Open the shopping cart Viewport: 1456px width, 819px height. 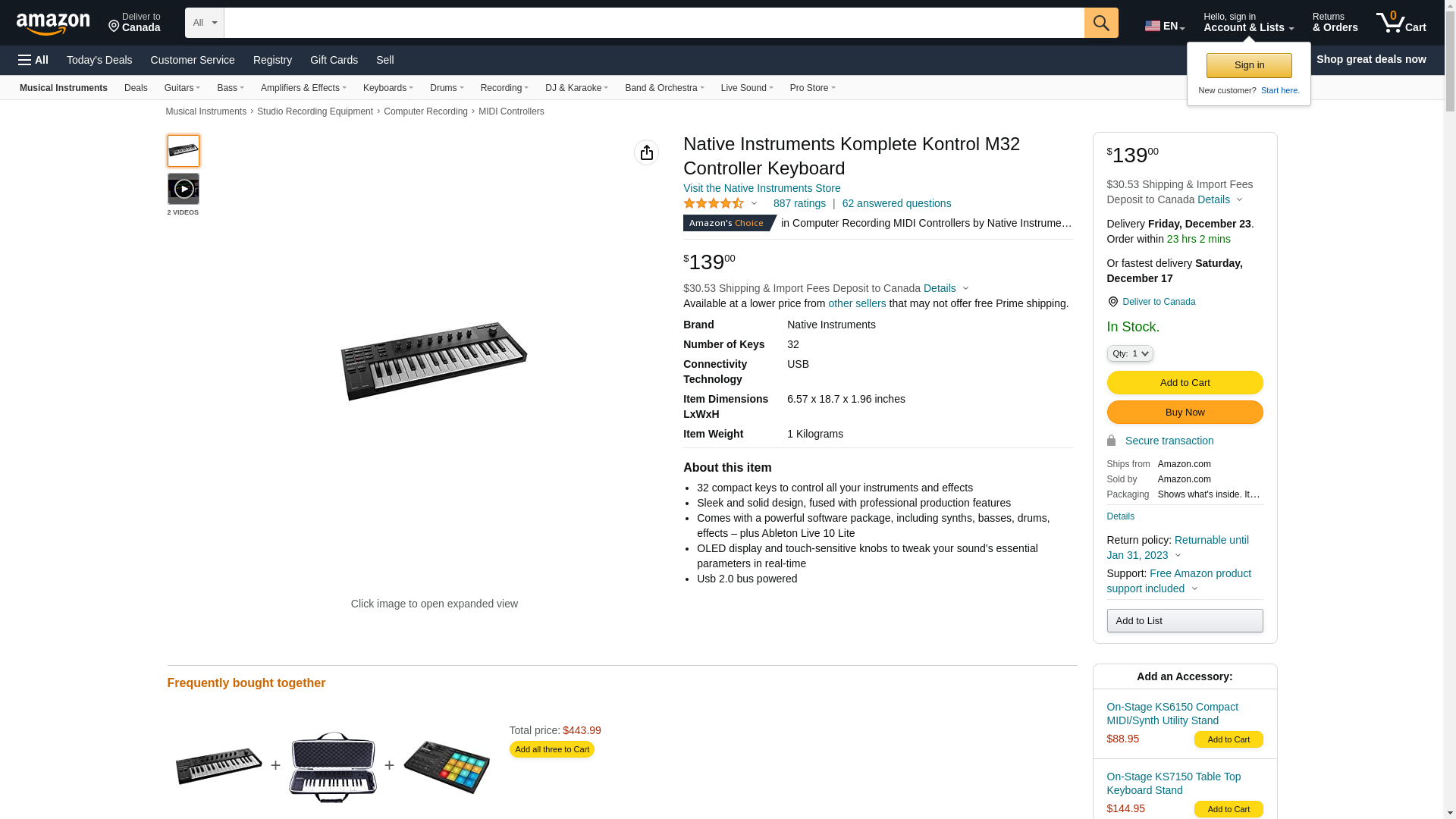1401,23
